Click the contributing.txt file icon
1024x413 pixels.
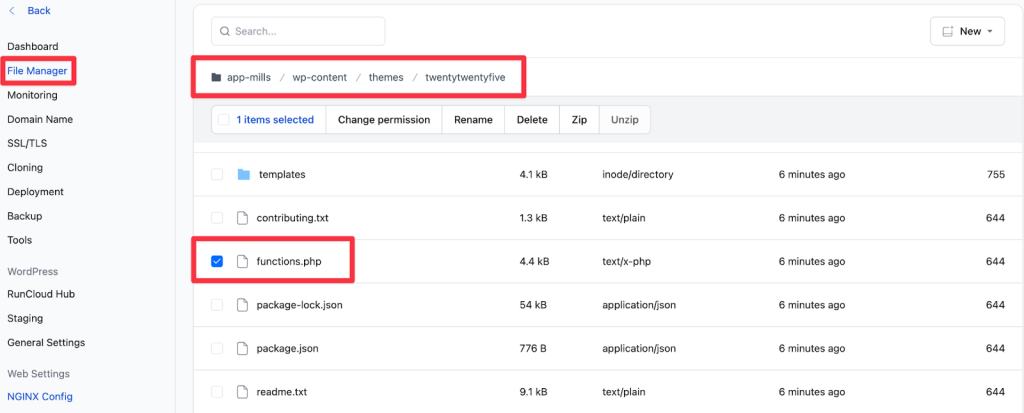pyautogui.click(x=241, y=217)
